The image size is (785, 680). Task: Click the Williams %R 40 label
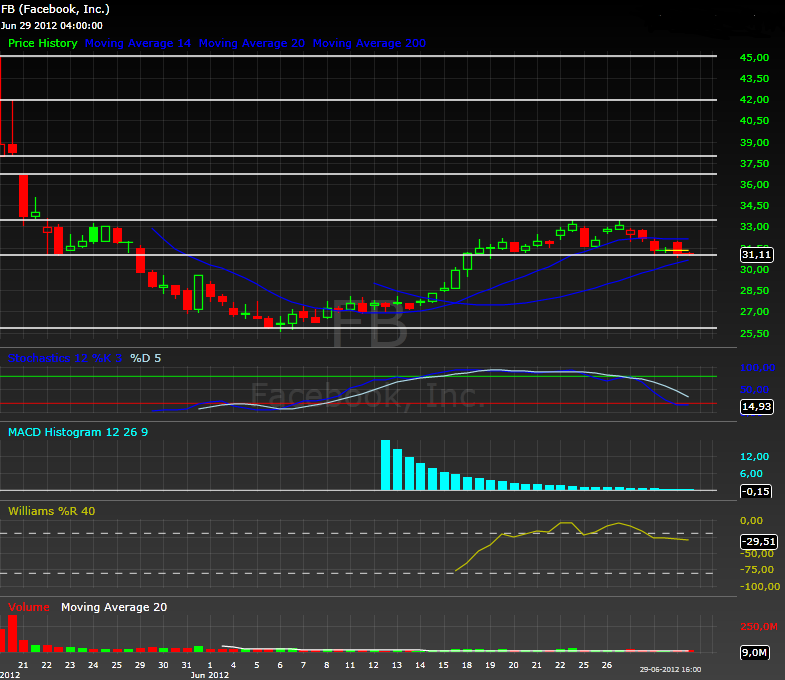click(52, 511)
